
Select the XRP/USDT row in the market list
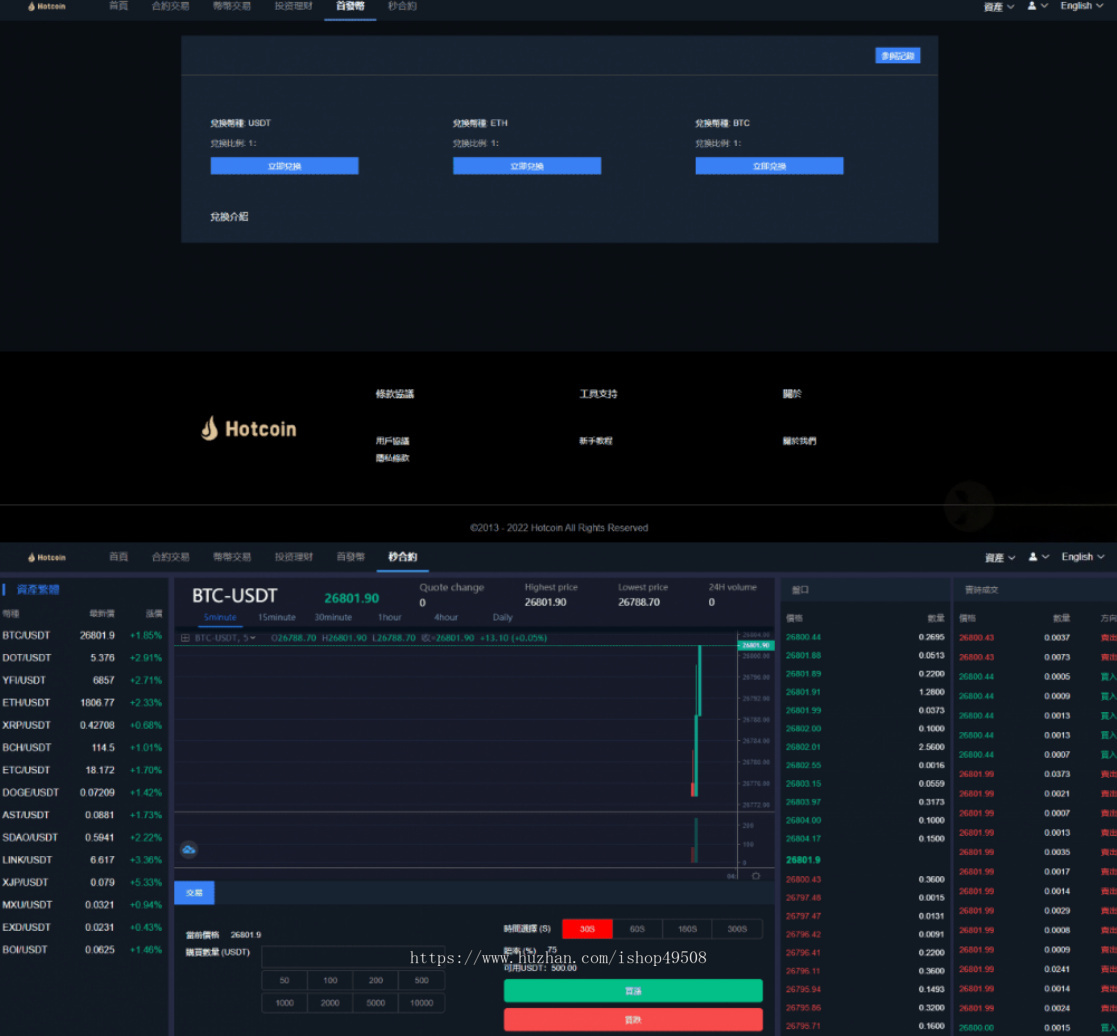pyautogui.click(x=83, y=725)
